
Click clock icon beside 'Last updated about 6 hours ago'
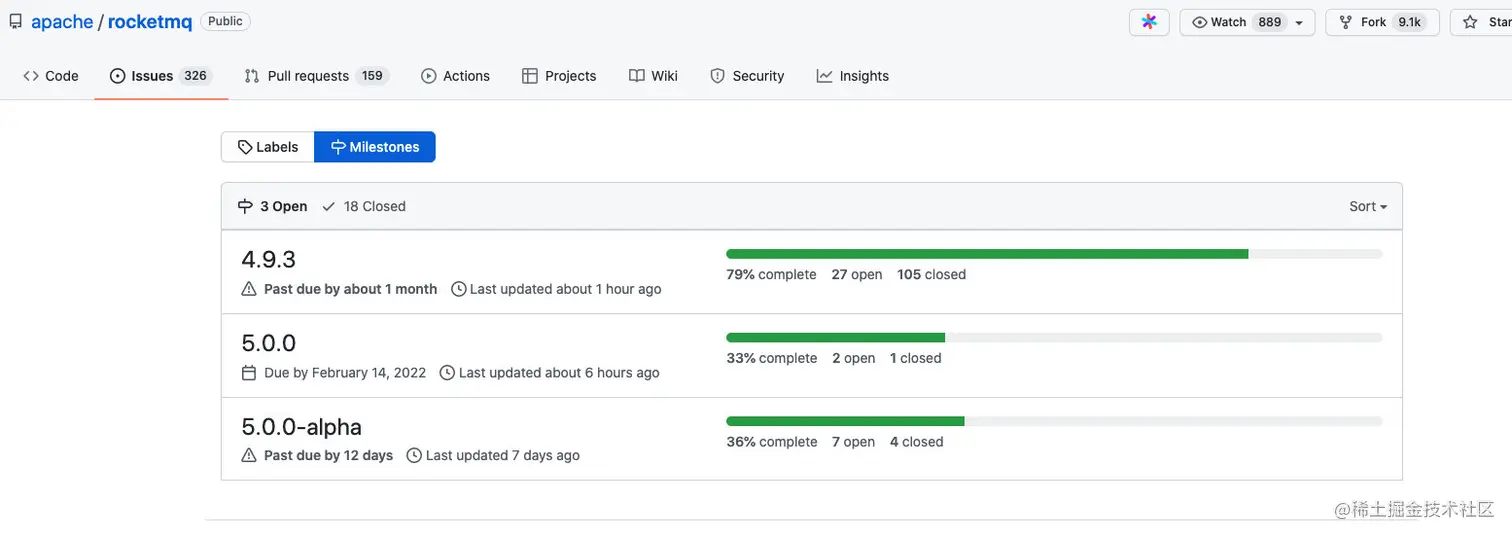pyautogui.click(x=448, y=373)
